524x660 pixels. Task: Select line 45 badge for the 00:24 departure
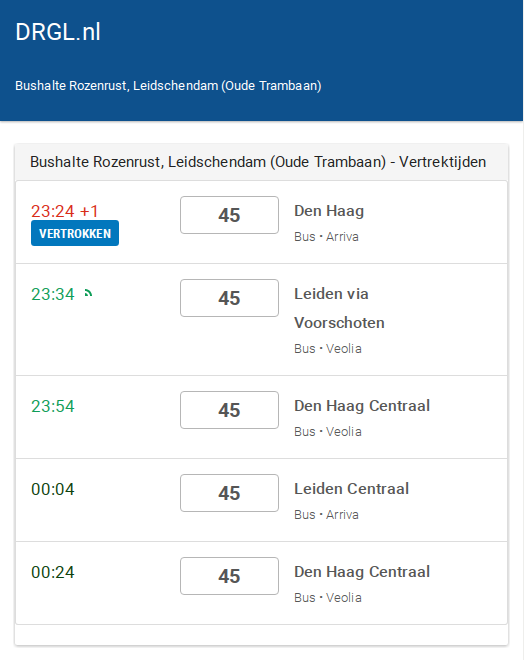tap(229, 576)
